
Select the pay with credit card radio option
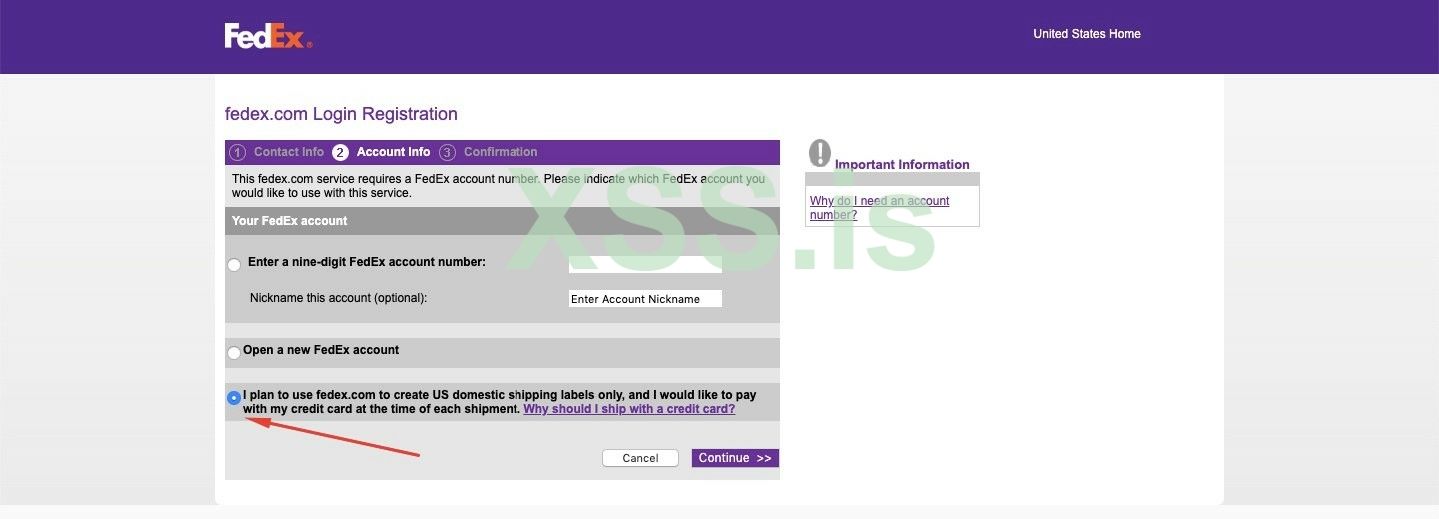coord(234,398)
